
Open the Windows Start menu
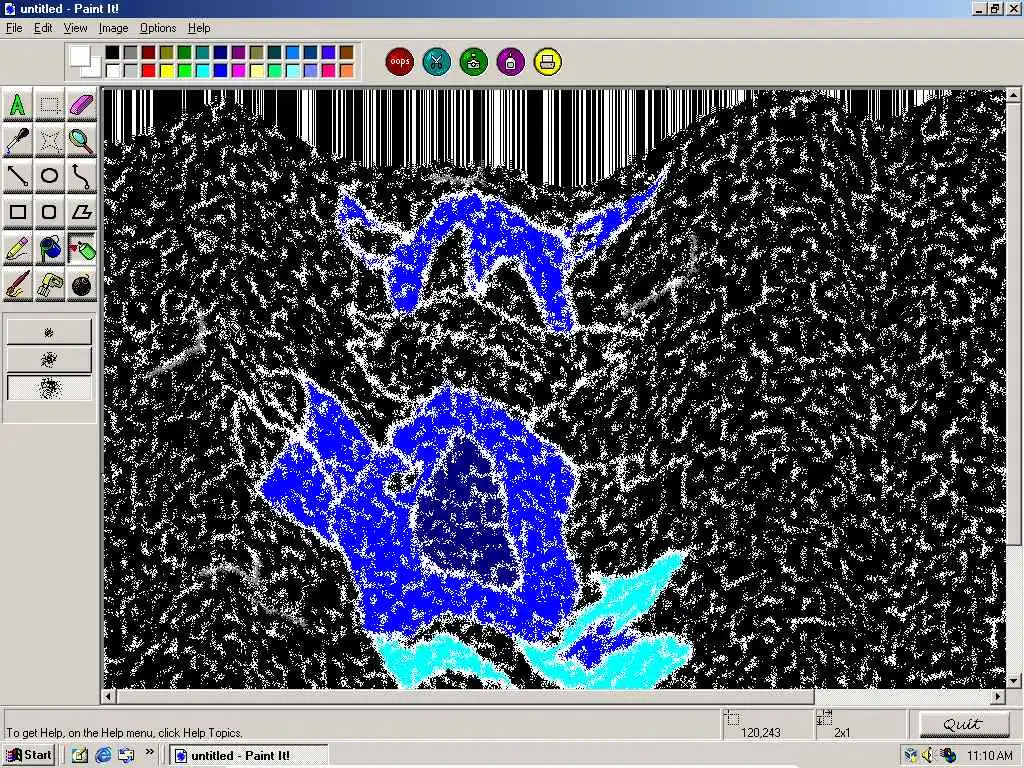point(29,755)
